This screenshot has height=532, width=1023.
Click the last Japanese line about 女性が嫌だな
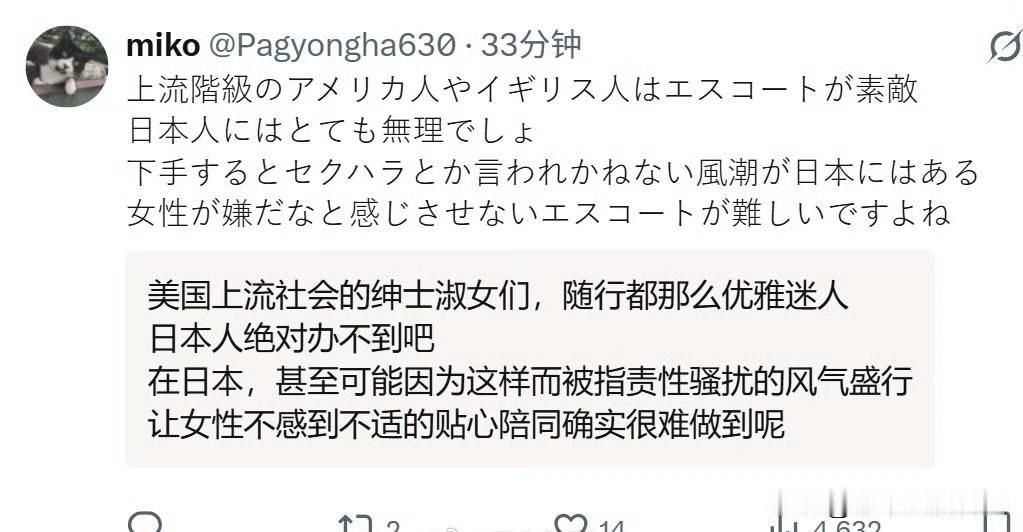[x=539, y=213]
